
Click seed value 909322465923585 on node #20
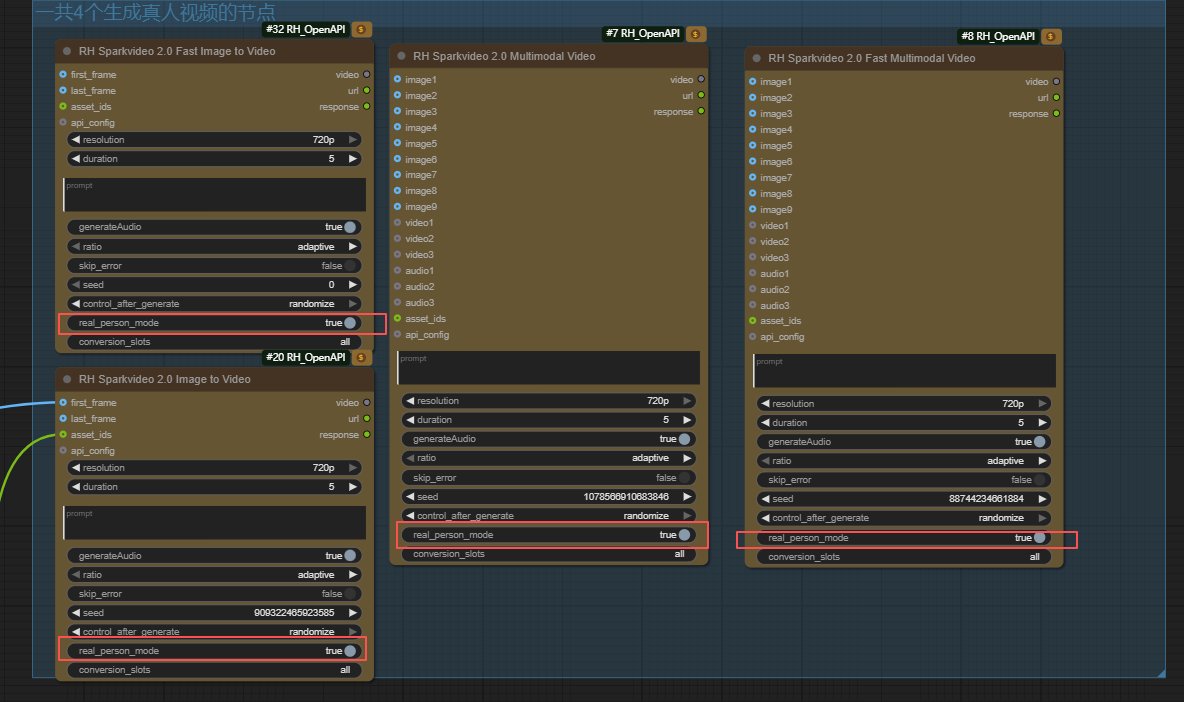pyautogui.click(x=294, y=613)
